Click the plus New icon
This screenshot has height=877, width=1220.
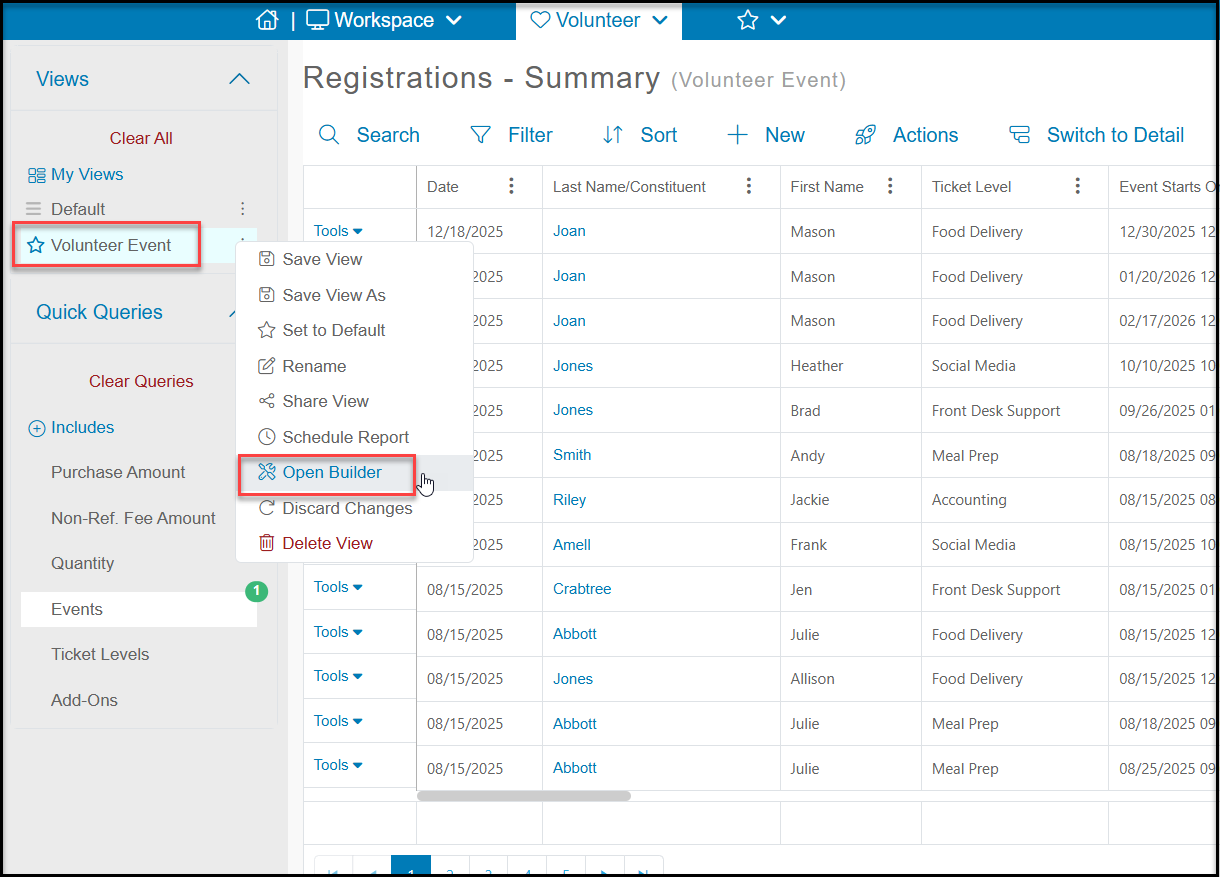tap(737, 135)
